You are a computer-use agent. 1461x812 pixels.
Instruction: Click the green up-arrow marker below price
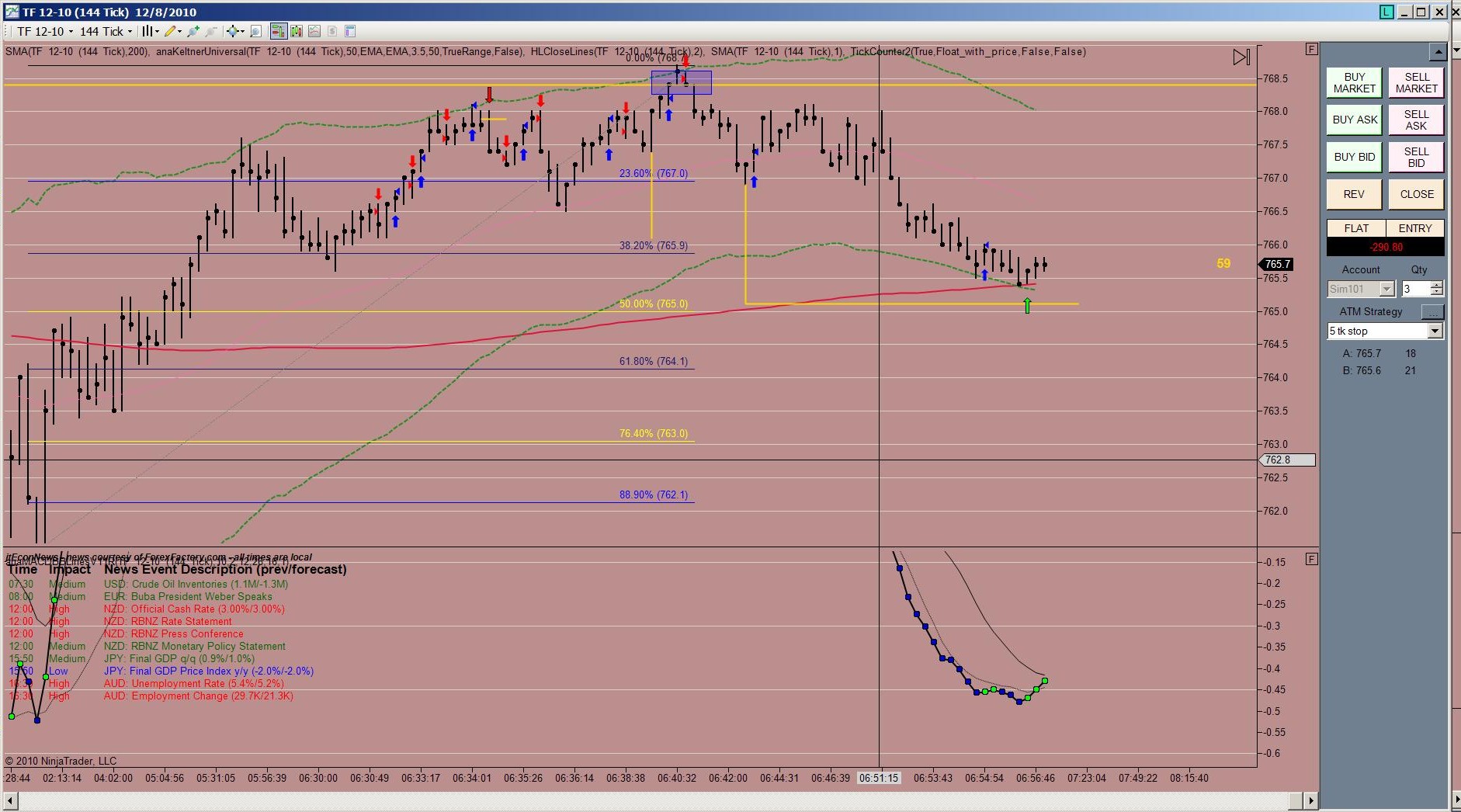coord(1027,305)
